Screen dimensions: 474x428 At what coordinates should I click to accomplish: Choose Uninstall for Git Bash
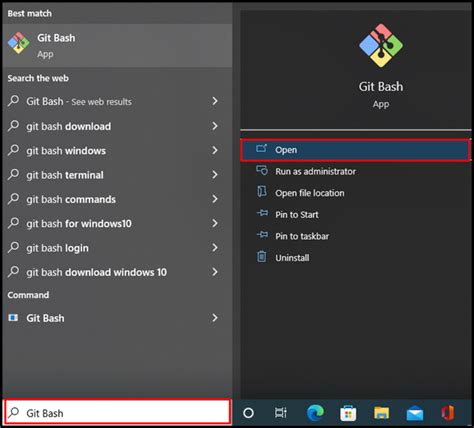click(355, 258)
